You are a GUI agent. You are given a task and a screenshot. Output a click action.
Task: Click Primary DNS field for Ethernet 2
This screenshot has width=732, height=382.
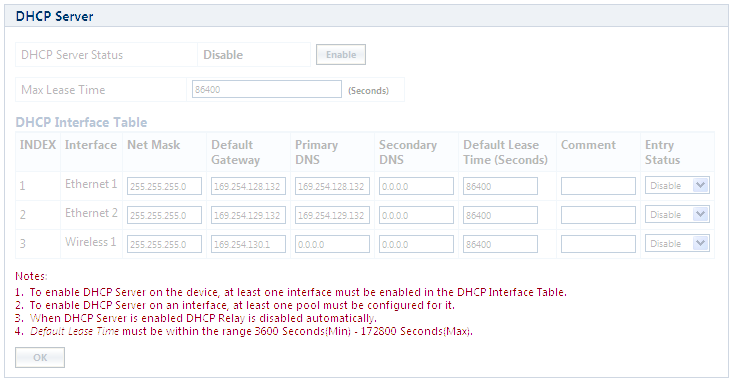[332, 215]
